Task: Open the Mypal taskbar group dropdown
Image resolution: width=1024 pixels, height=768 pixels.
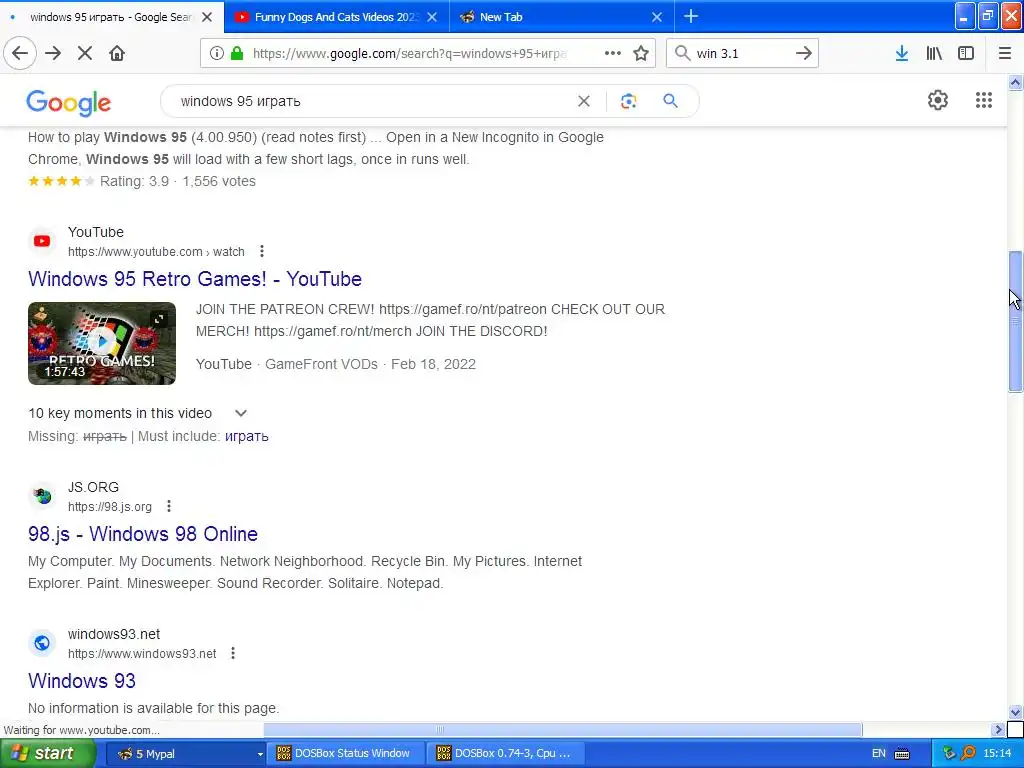Action: [x=260, y=754]
